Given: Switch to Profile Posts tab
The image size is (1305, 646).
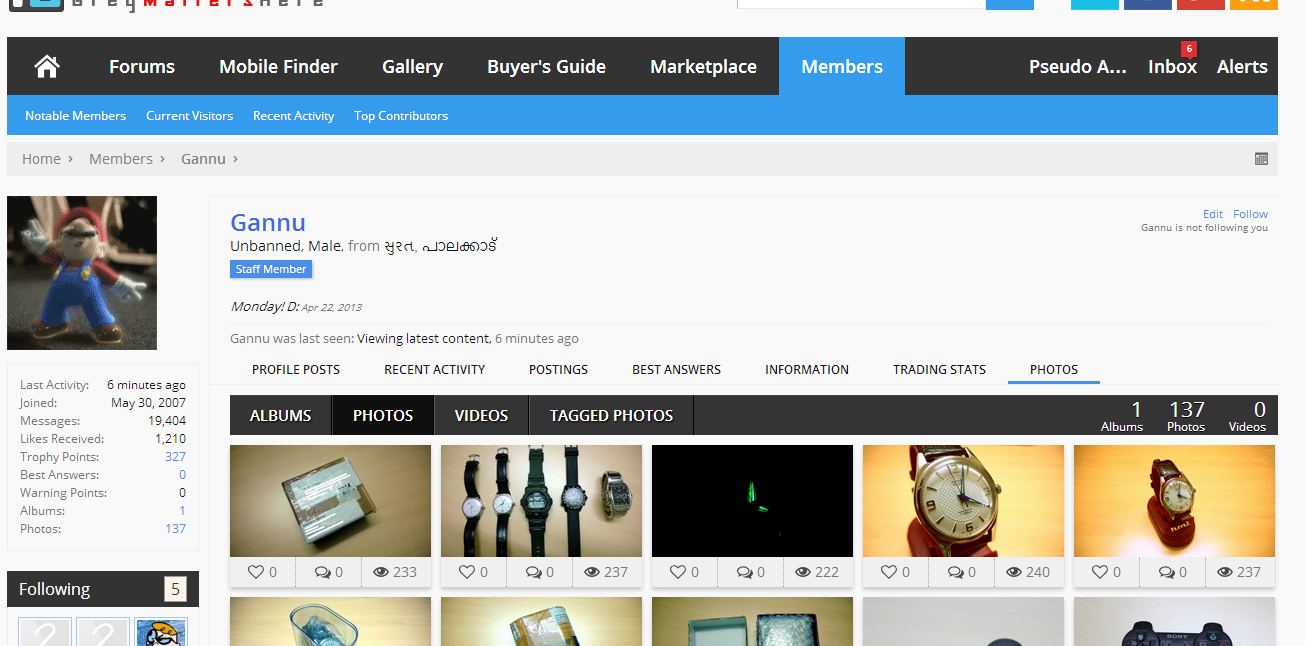Looking at the screenshot, I should point(296,369).
